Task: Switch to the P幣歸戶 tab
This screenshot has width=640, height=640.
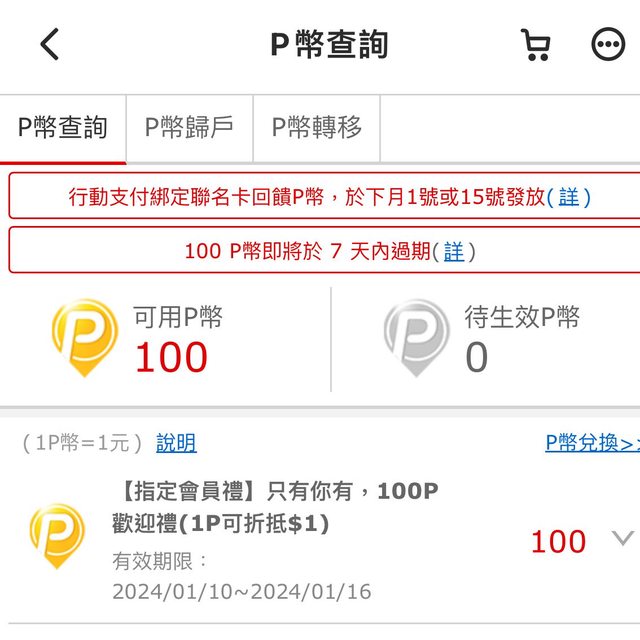Action: [189, 128]
